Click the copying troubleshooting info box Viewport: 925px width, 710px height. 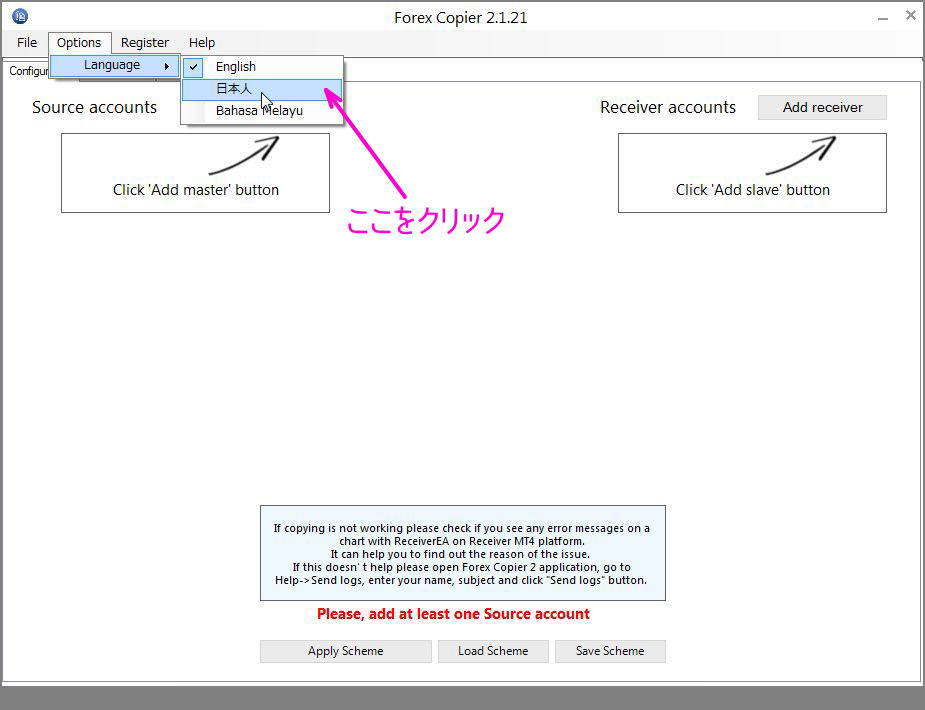pos(462,553)
